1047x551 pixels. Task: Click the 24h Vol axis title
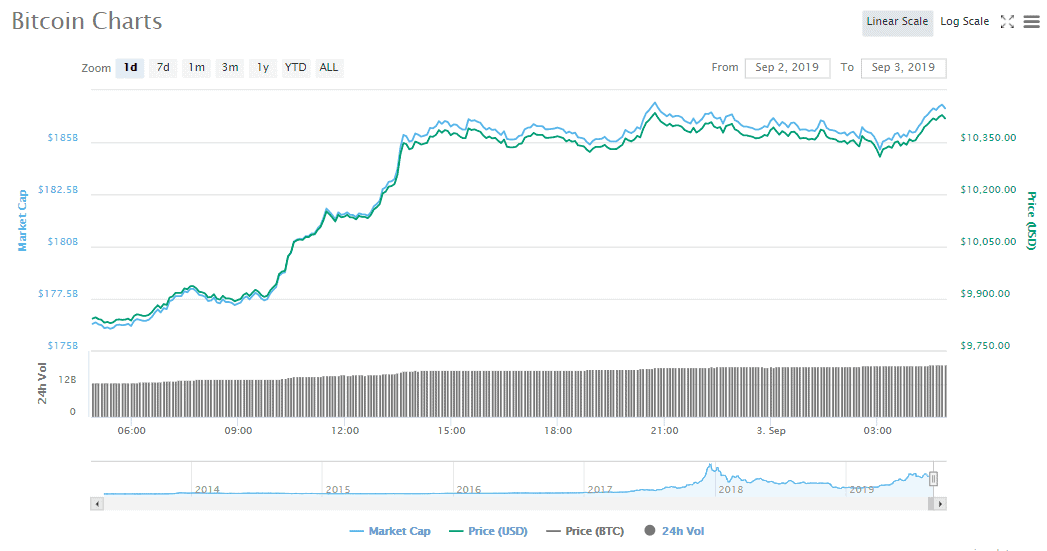coord(42,383)
